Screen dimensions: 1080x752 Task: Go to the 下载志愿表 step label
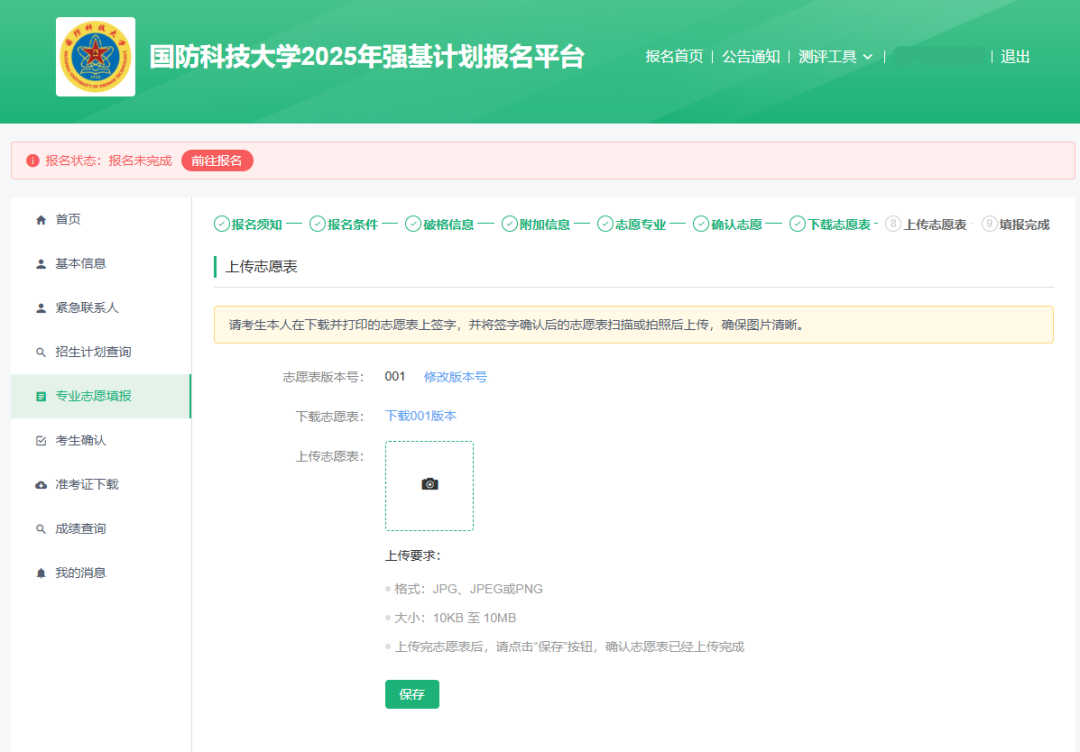[x=839, y=224]
